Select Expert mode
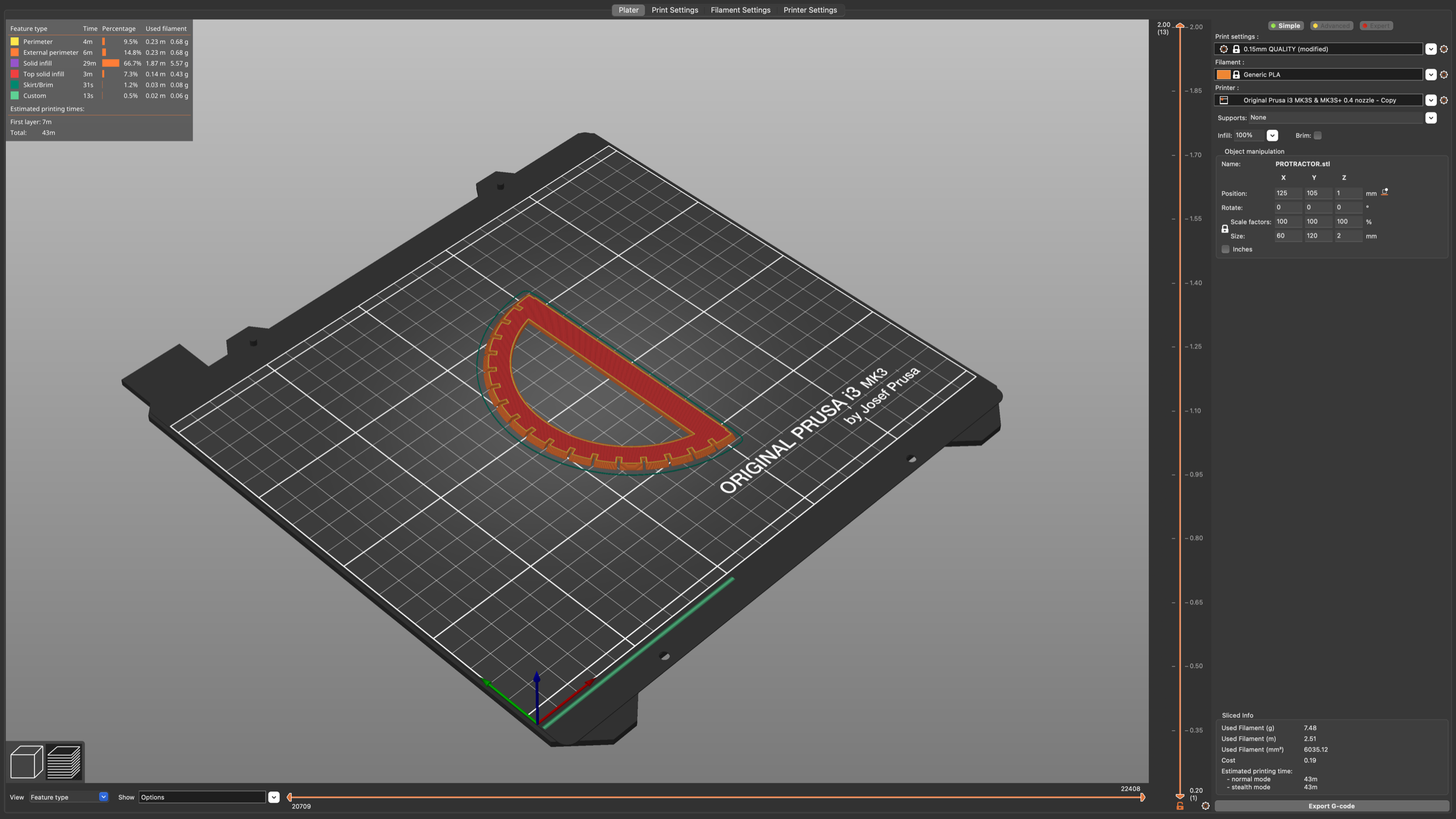Image resolution: width=1456 pixels, height=819 pixels. [x=1376, y=26]
